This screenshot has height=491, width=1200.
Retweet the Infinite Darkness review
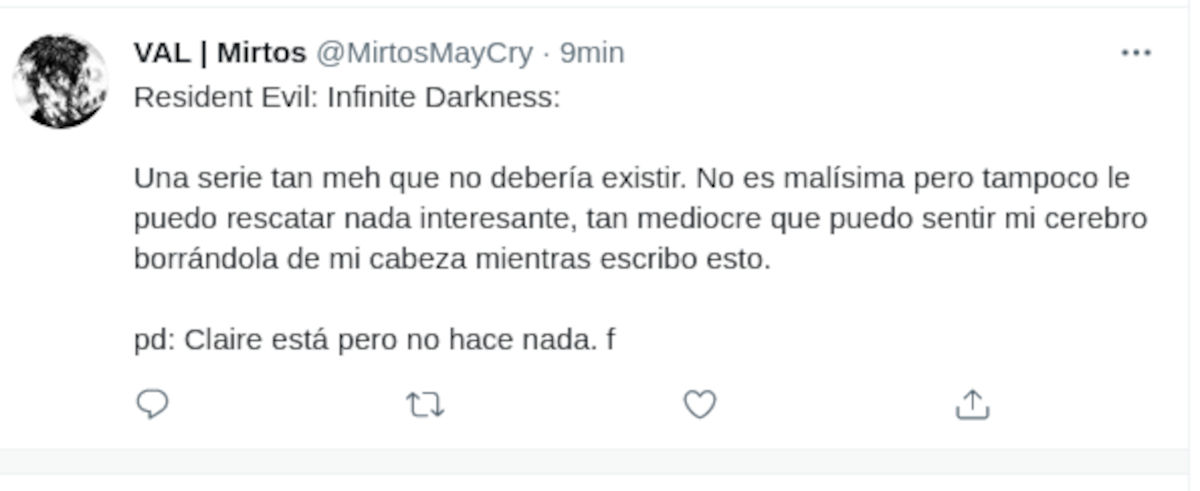coord(425,404)
